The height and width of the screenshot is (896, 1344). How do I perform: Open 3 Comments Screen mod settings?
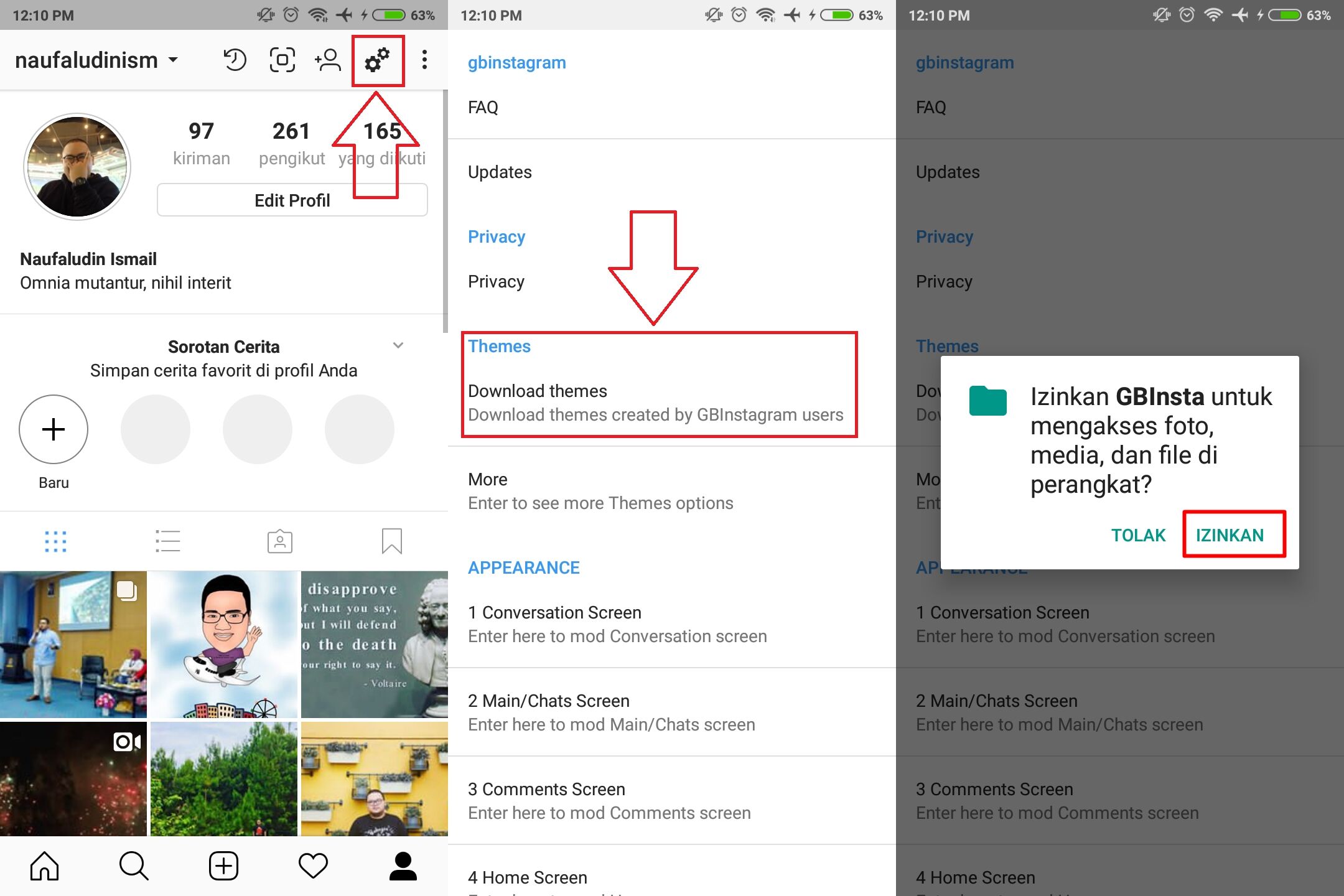[672, 801]
